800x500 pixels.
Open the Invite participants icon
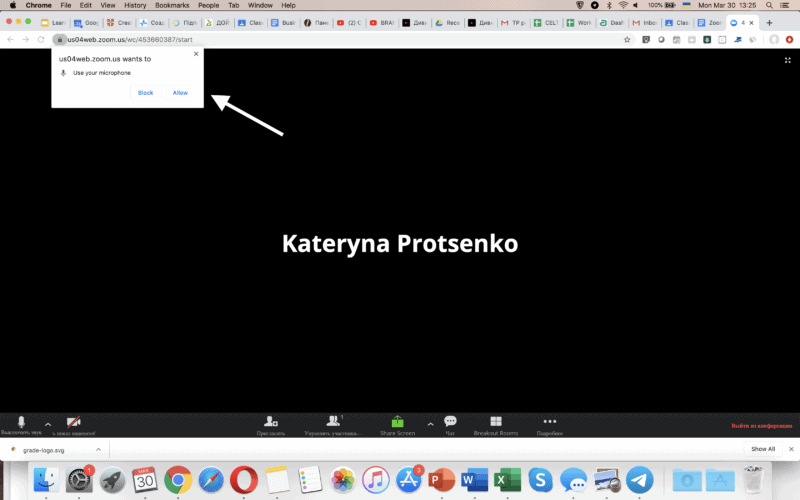click(270, 423)
